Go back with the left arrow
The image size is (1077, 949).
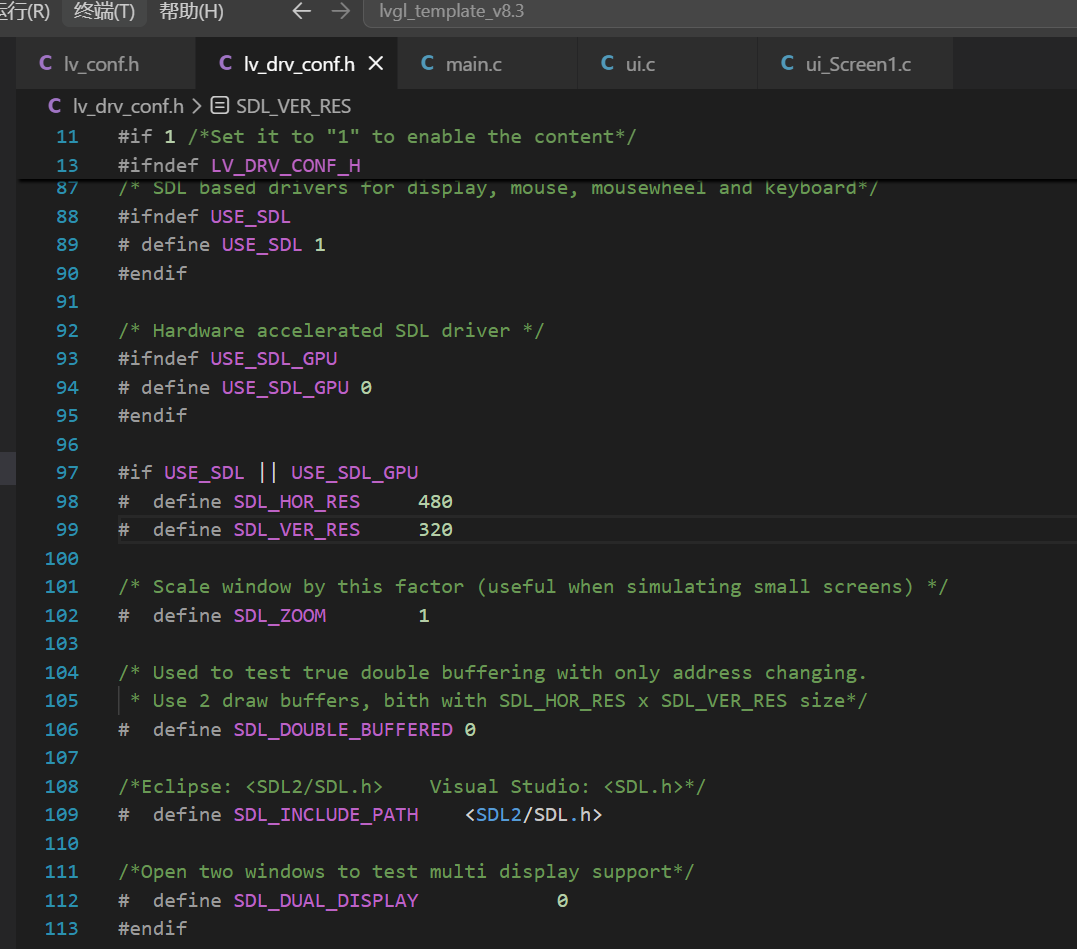coord(302,11)
